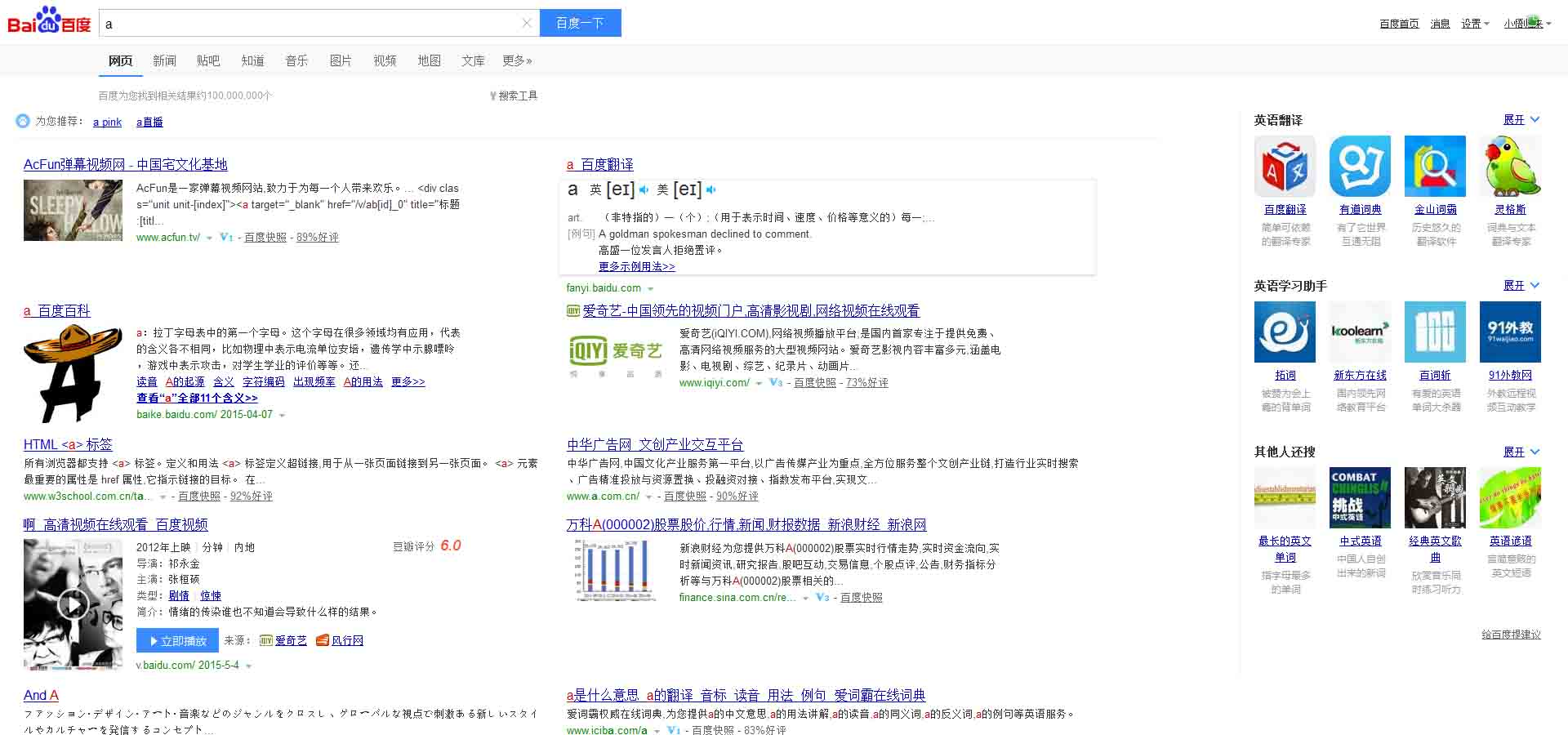Open the 百词斩 learning tool icon
The height and width of the screenshot is (735, 1568).
pyautogui.click(x=1434, y=332)
